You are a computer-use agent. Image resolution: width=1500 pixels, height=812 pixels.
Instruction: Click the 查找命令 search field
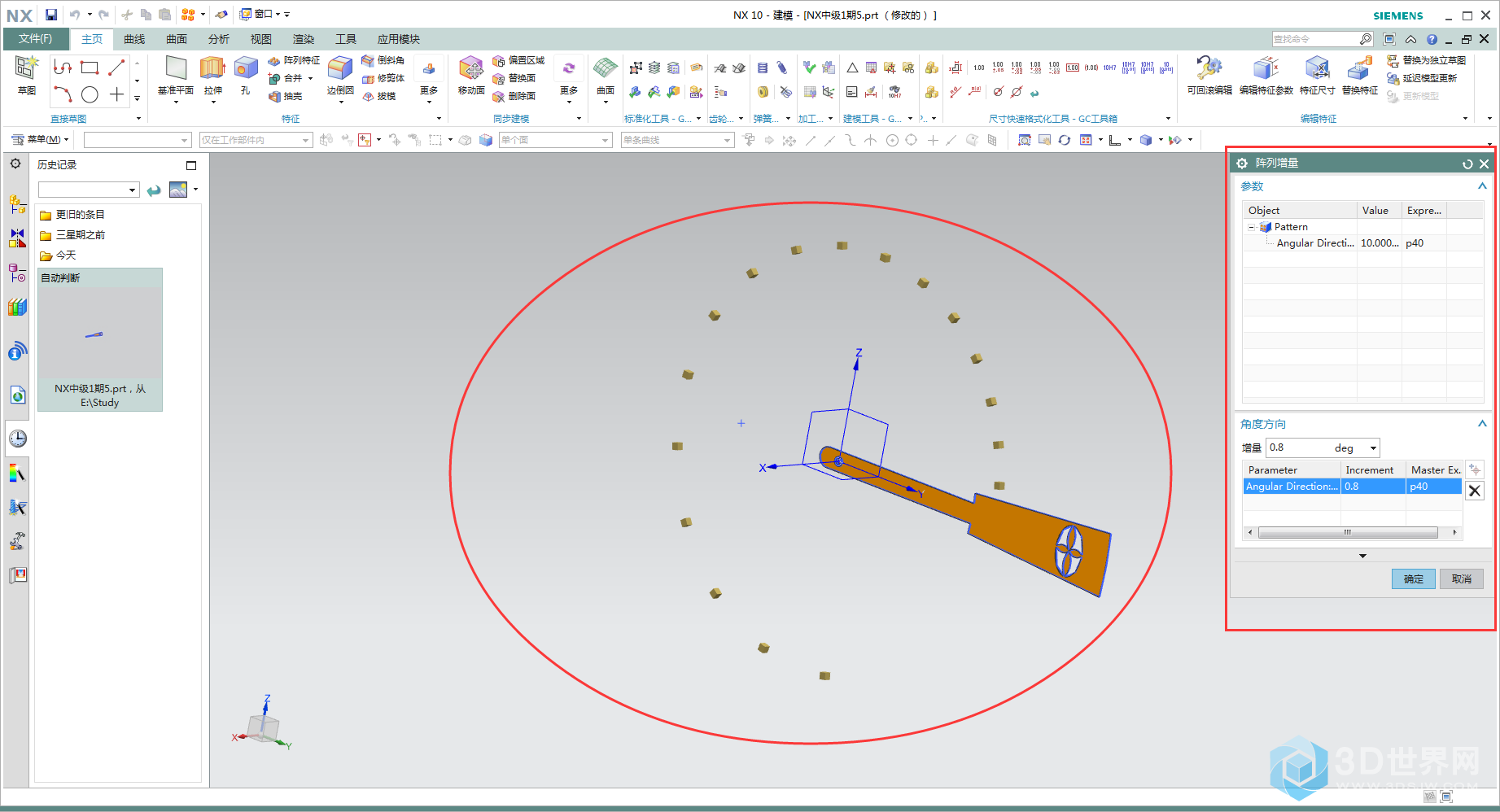coord(1314,39)
